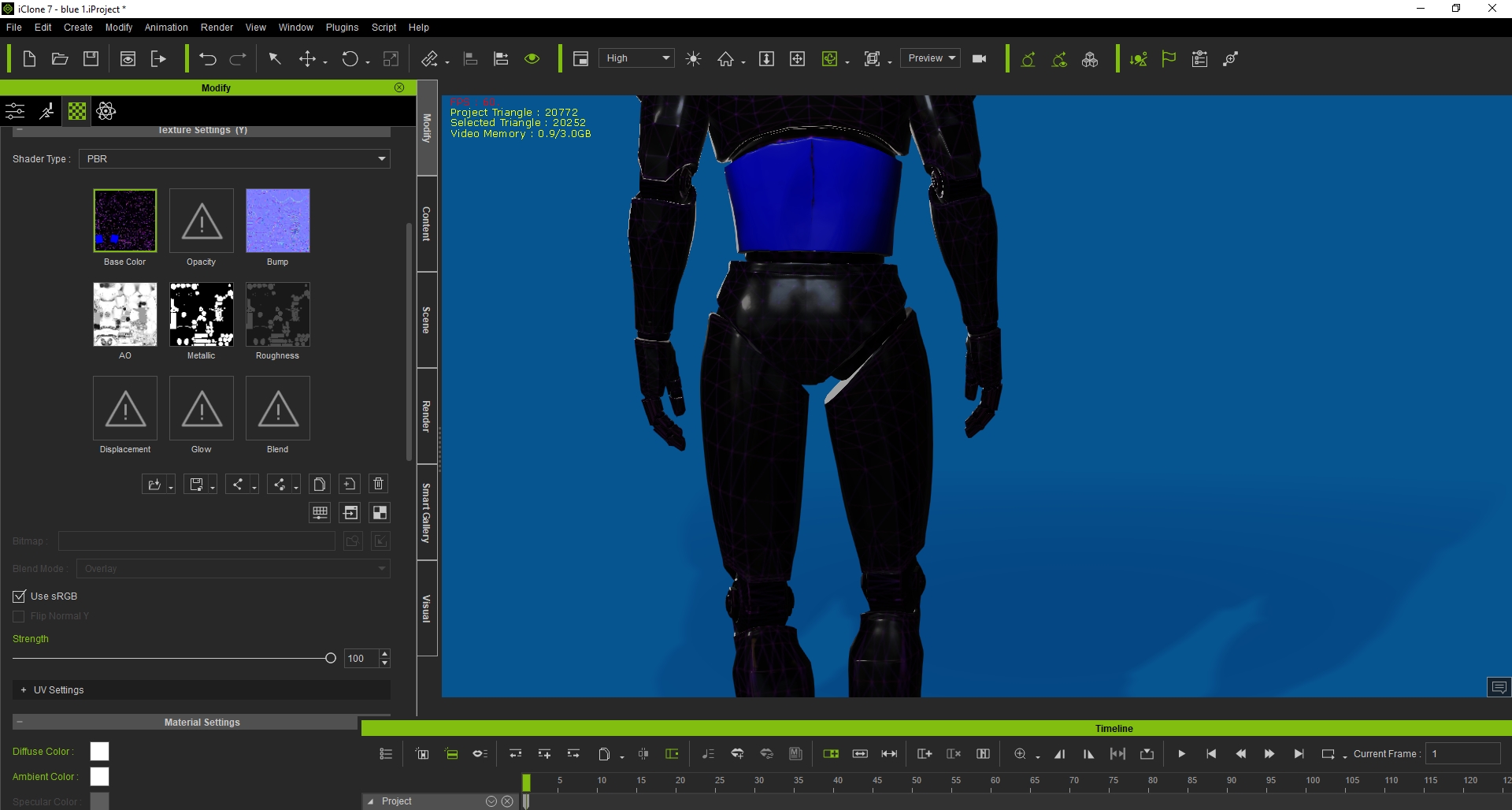Click the Undo arrow icon
1512x810 pixels.
tap(208, 59)
